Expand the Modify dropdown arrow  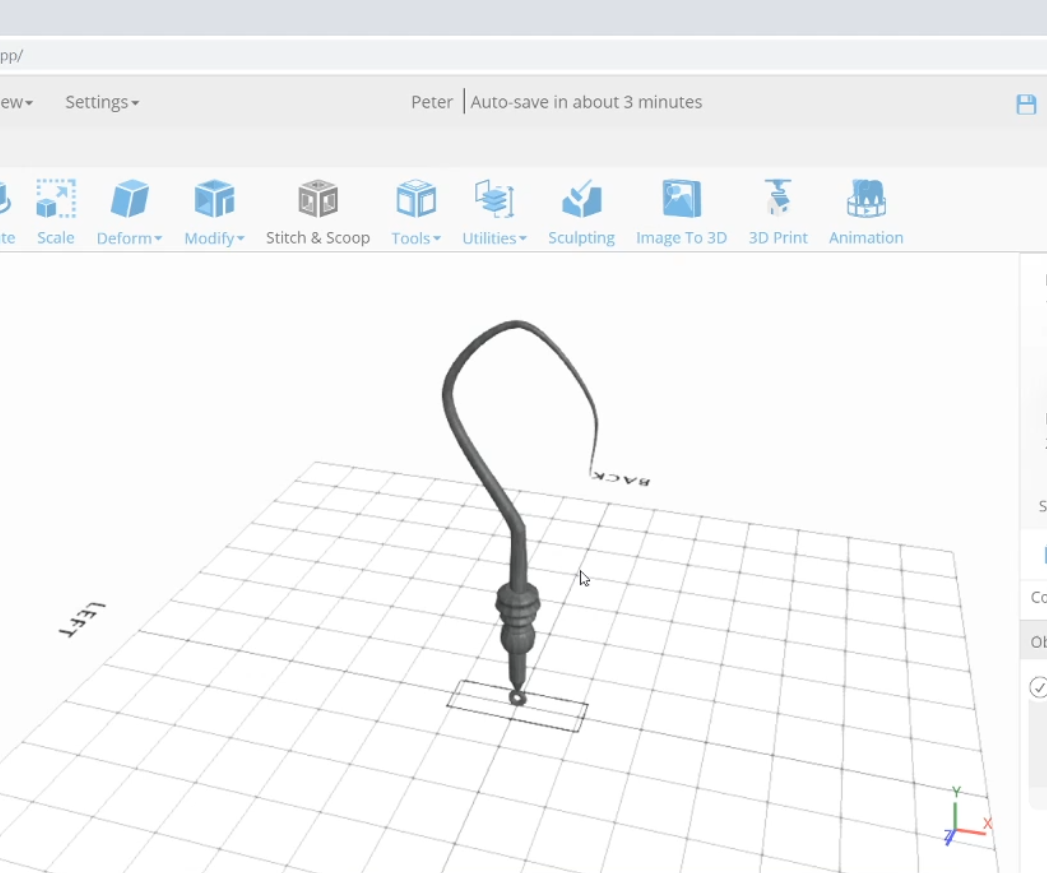(240, 238)
